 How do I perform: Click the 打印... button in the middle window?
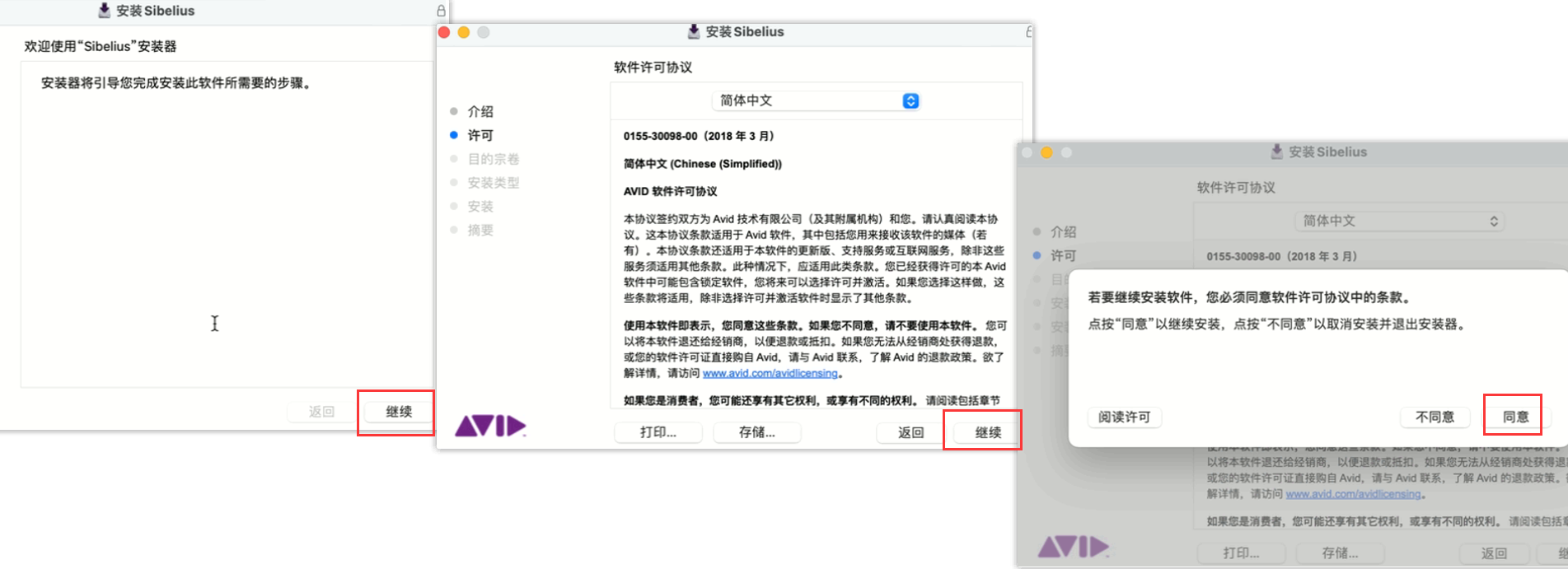point(658,432)
